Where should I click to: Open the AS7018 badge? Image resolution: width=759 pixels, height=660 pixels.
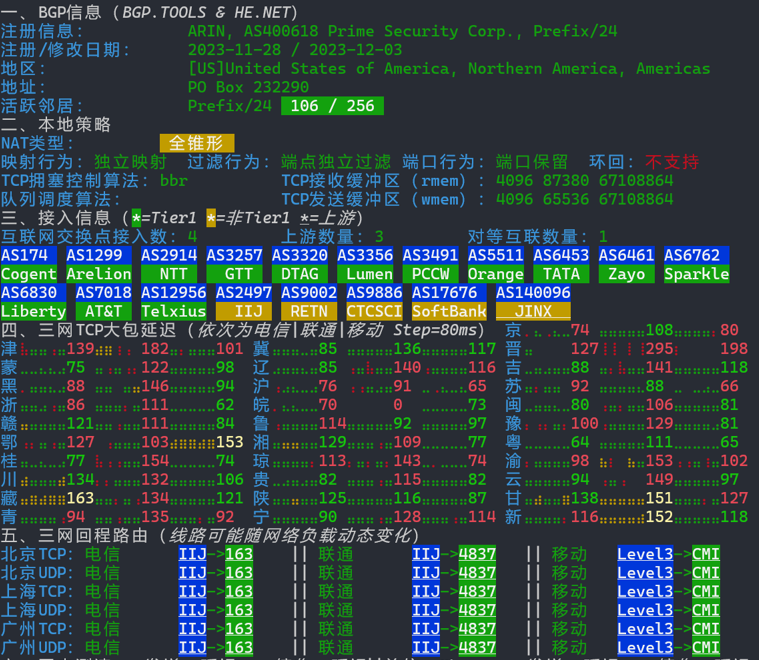[x=103, y=293]
